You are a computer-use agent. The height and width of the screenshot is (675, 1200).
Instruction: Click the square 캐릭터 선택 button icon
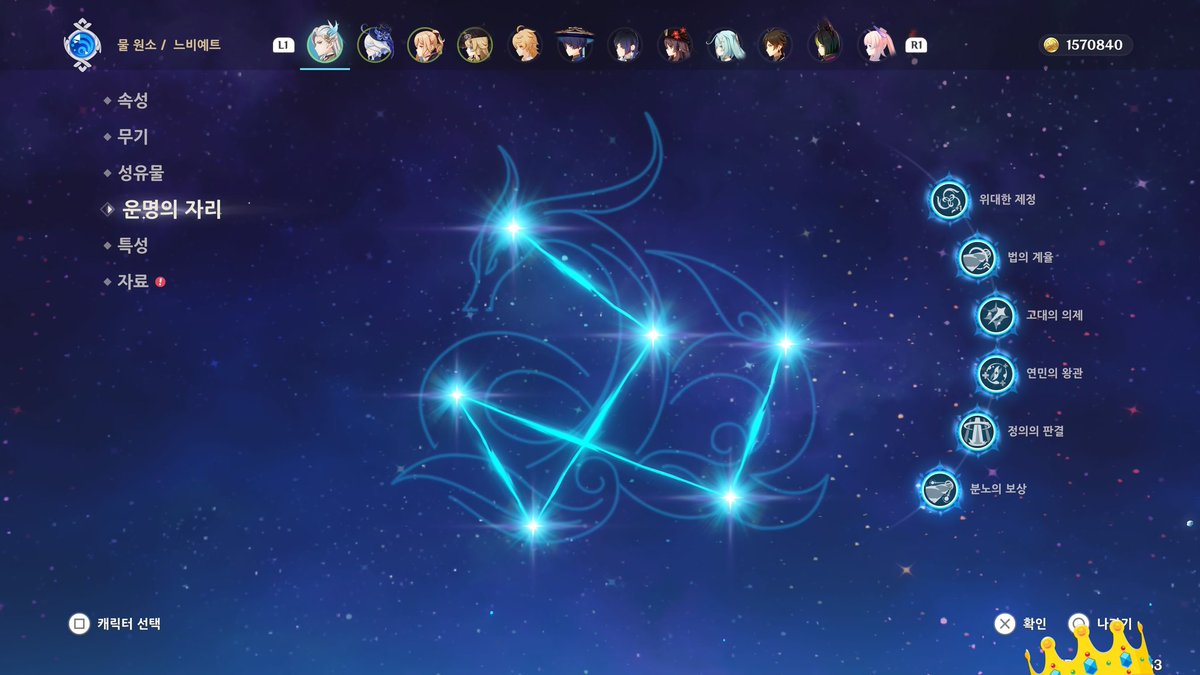79,624
